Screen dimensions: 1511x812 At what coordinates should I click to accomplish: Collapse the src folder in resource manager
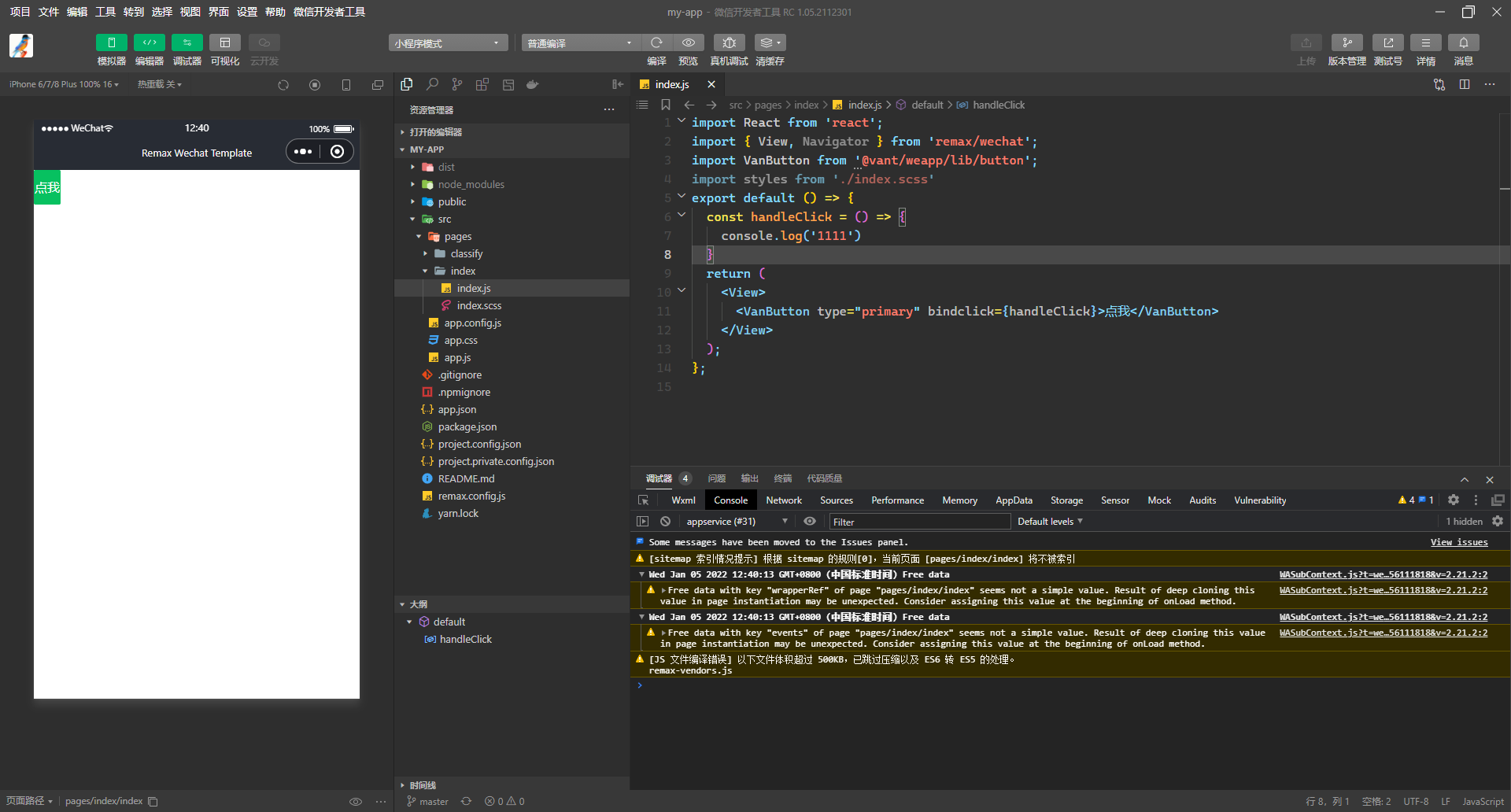tap(412, 219)
